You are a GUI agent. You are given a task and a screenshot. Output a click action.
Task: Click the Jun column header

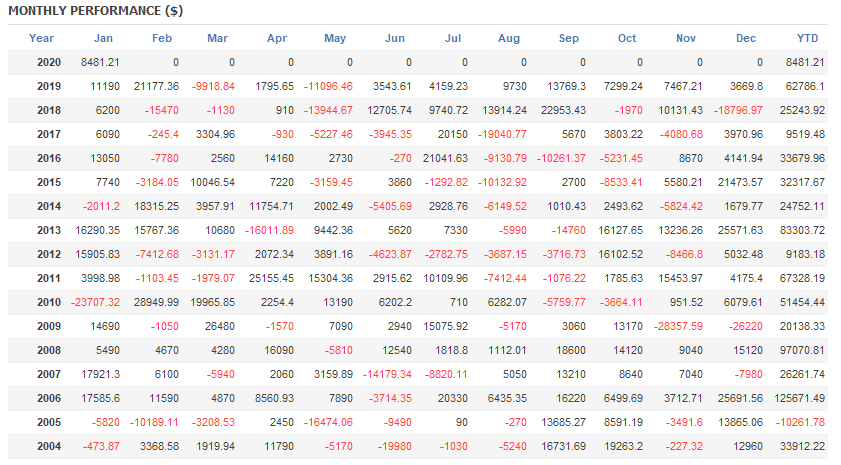395,38
